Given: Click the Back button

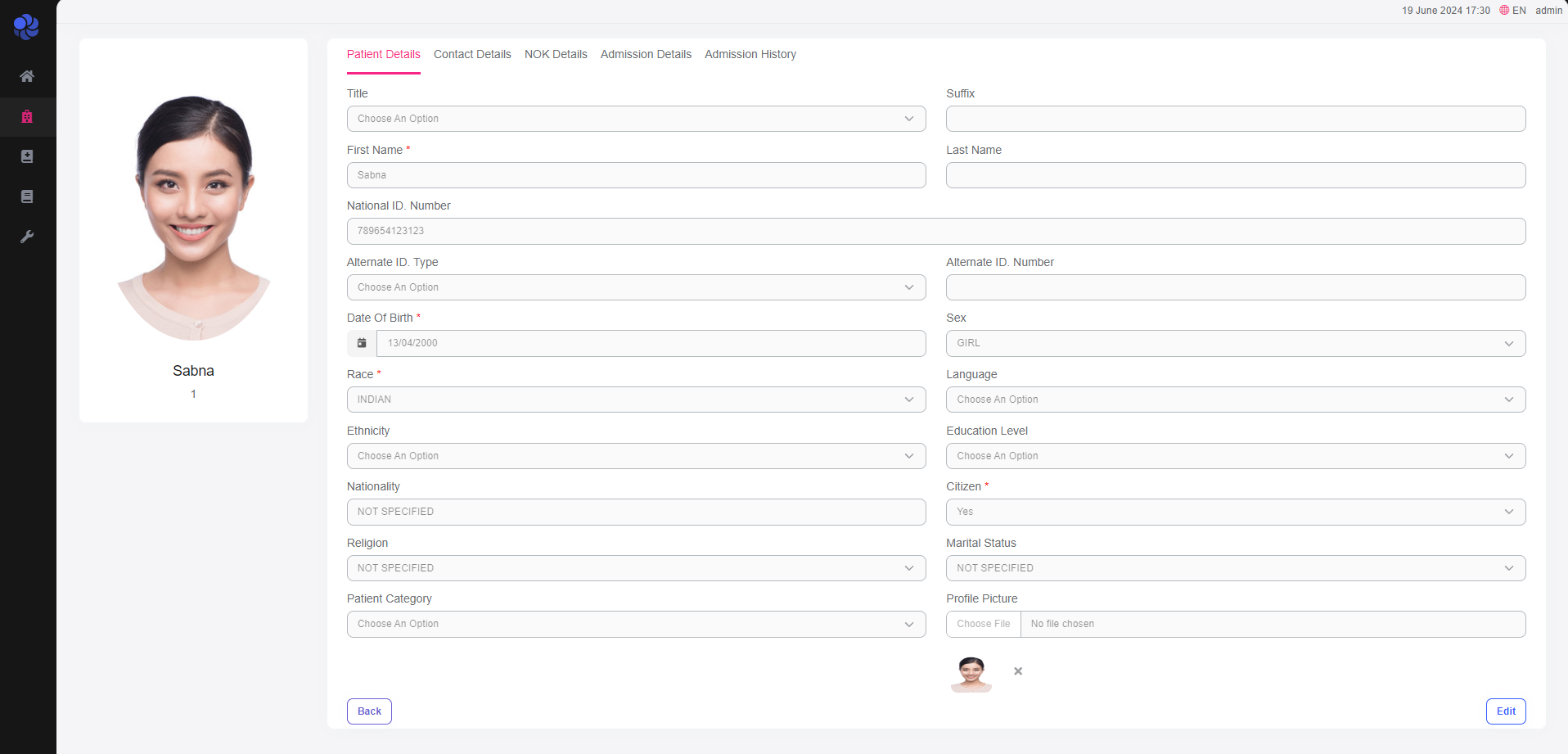Looking at the screenshot, I should 369,711.
